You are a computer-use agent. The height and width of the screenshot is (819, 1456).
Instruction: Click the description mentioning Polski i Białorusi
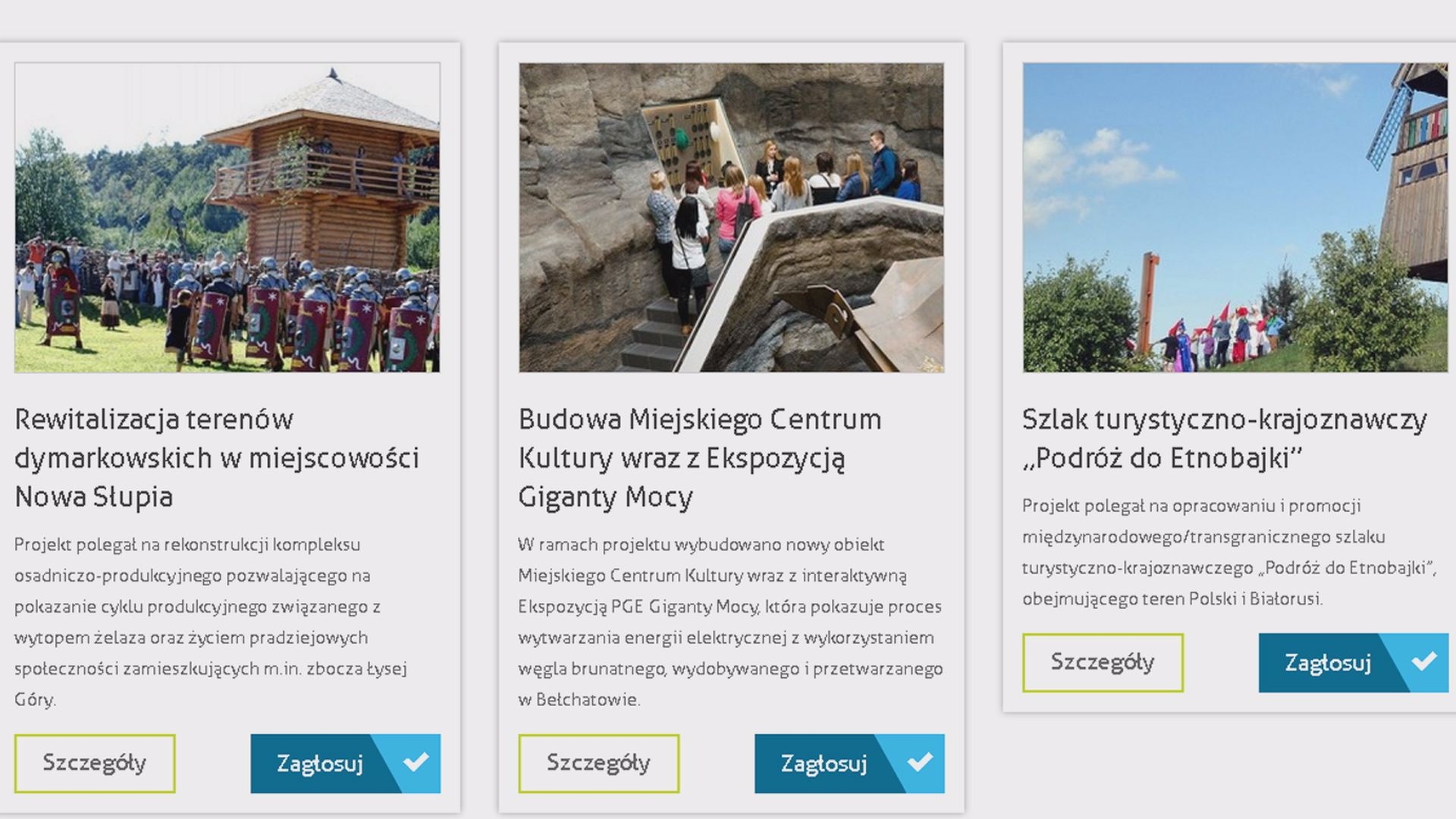pos(1229,552)
